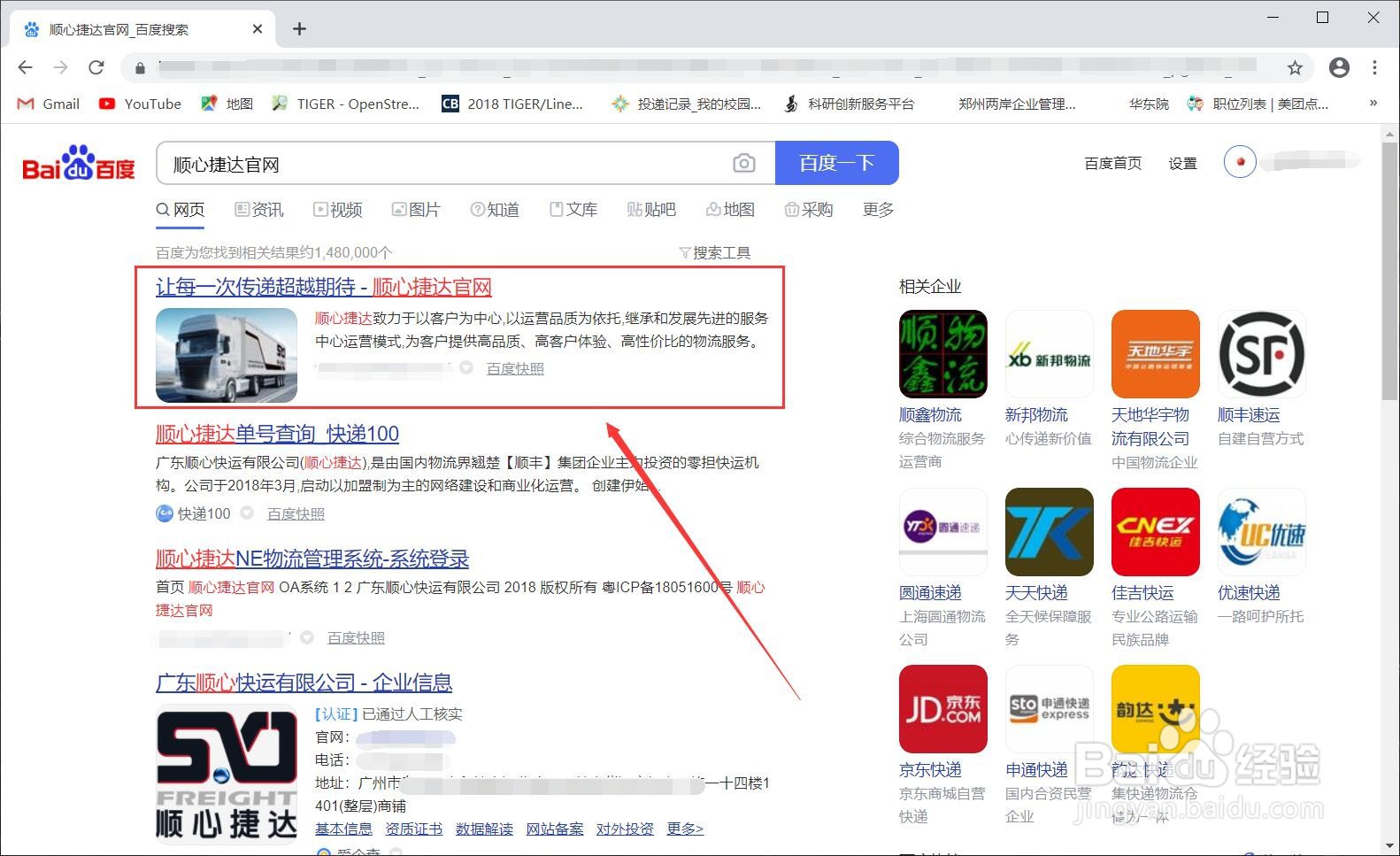Image resolution: width=1400 pixels, height=856 pixels.
Task: Open 华东院 bookmark
Action: pyautogui.click(x=1149, y=104)
